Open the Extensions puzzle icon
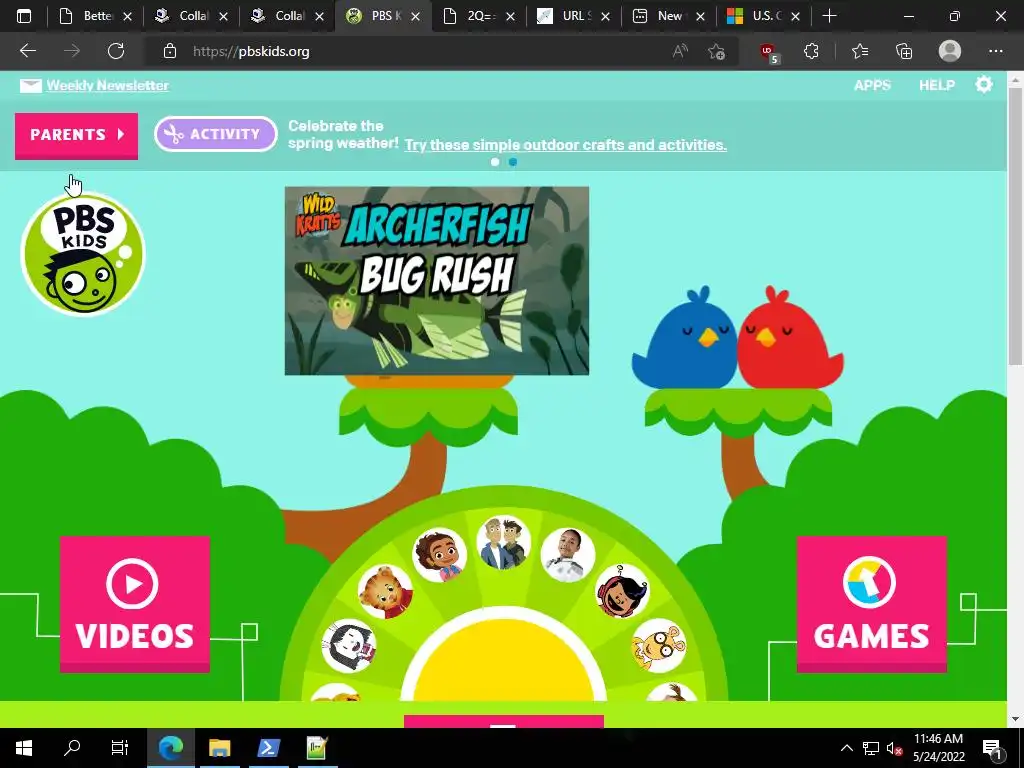 pyautogui.click(x=811, y=51)
